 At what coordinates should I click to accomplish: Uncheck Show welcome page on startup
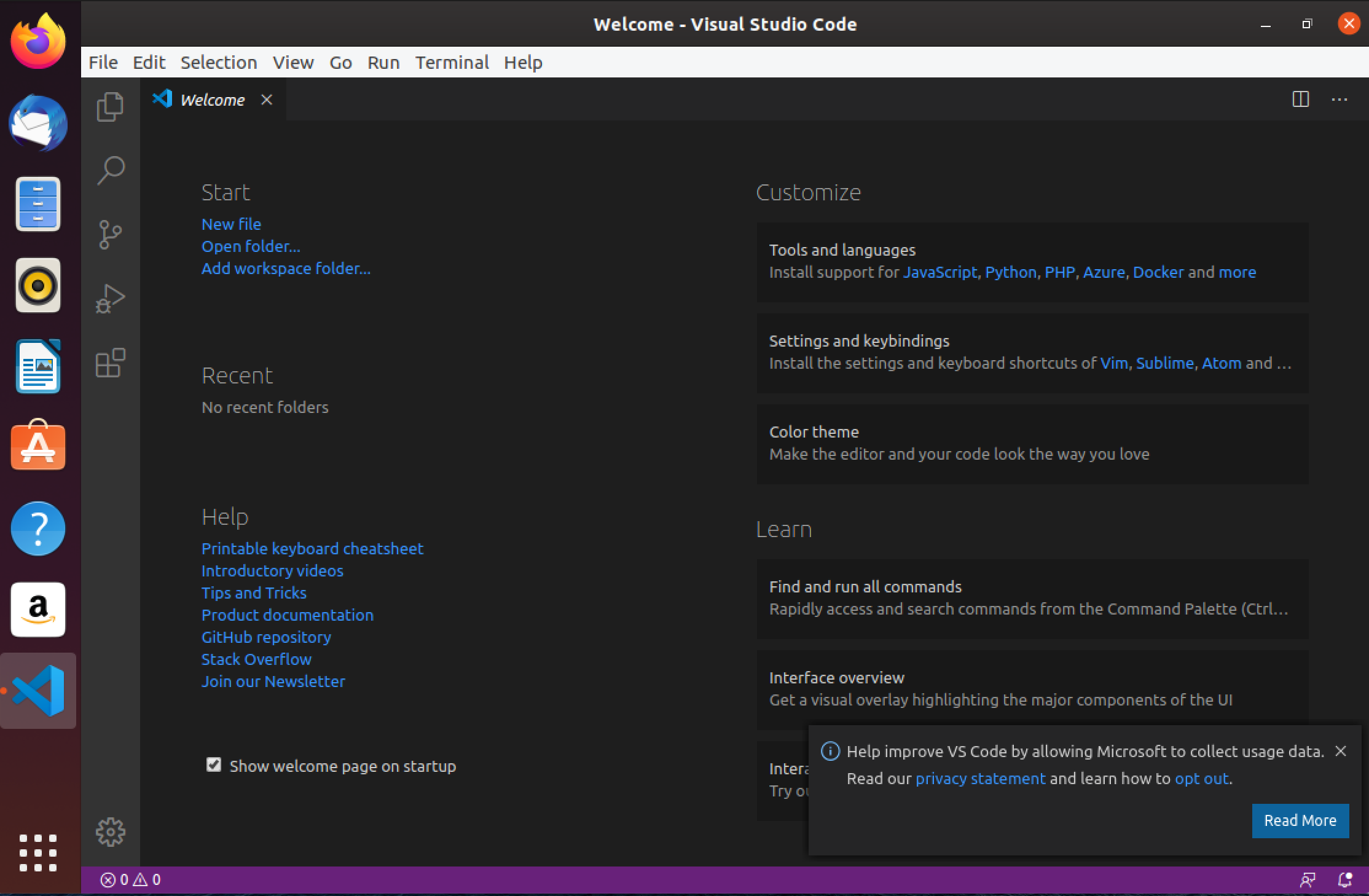[214, 765]
